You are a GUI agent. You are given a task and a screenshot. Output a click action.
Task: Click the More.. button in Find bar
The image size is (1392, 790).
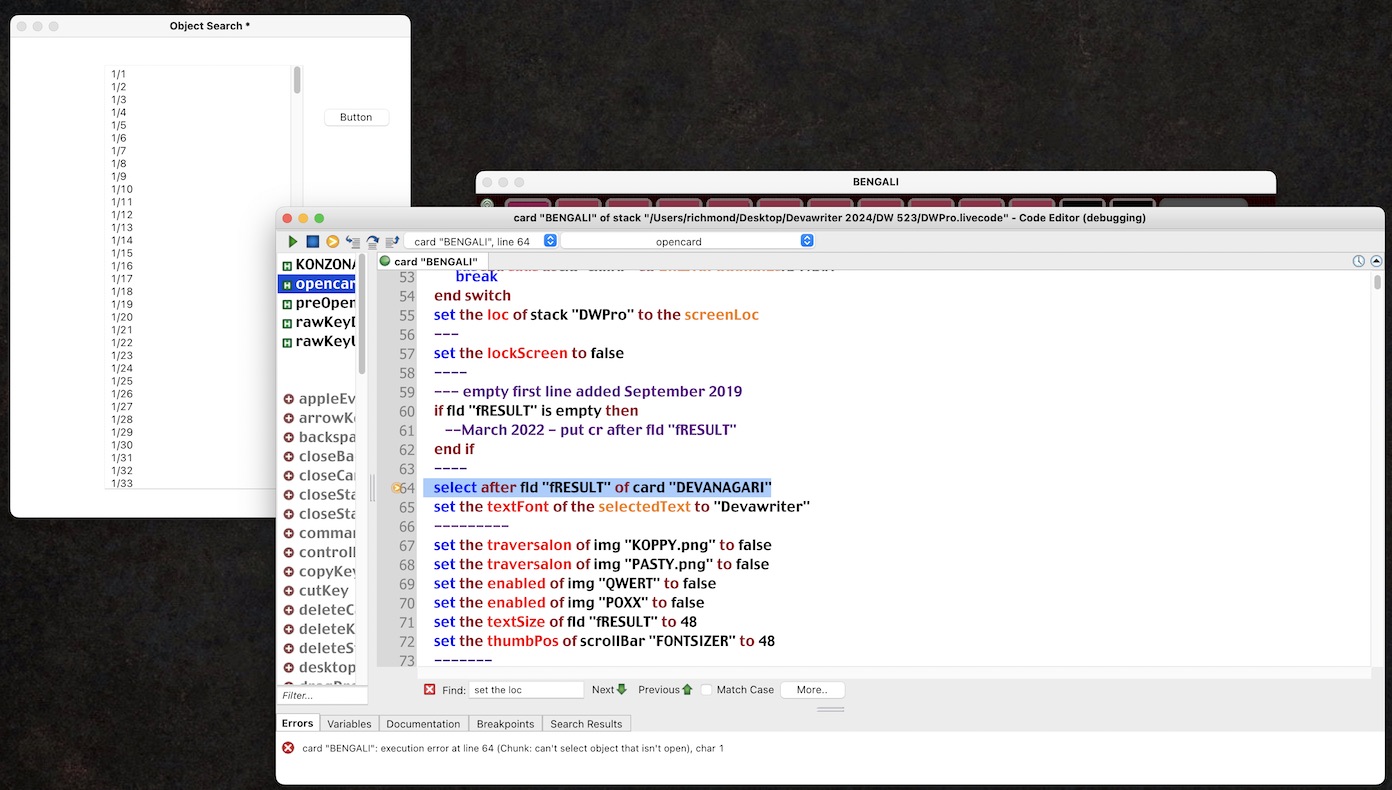[812, 690]
